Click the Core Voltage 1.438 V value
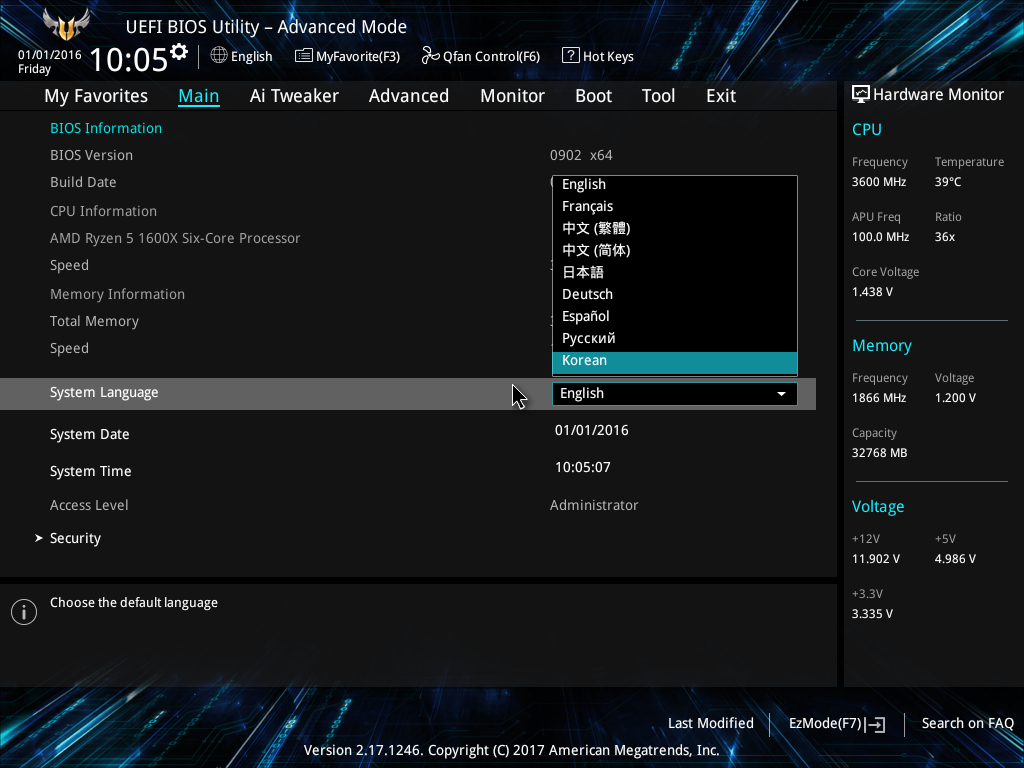The width and height of the screenshot is (1024, 768). (x=872, y=292)
